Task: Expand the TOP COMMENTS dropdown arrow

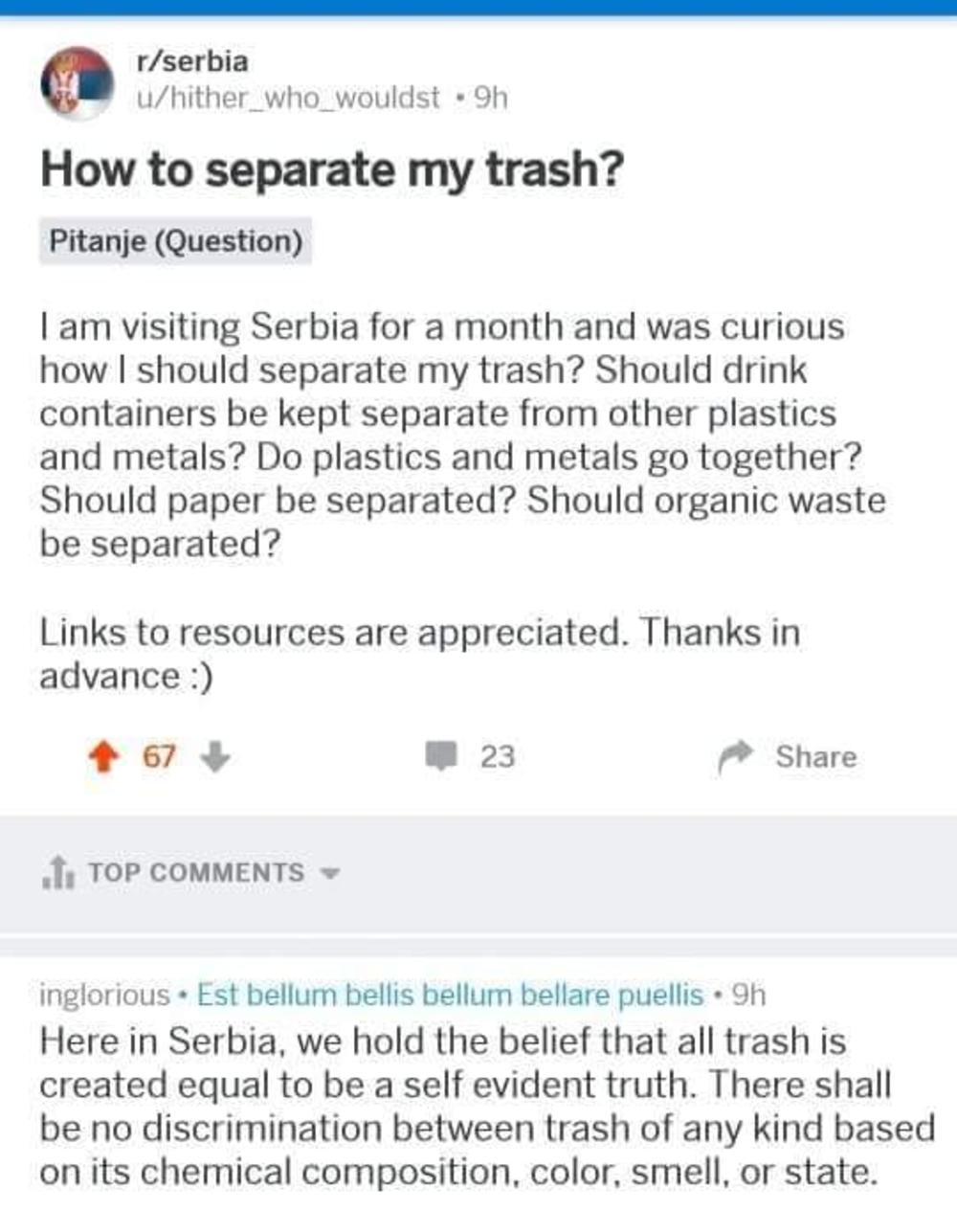Action: (331, 873)
